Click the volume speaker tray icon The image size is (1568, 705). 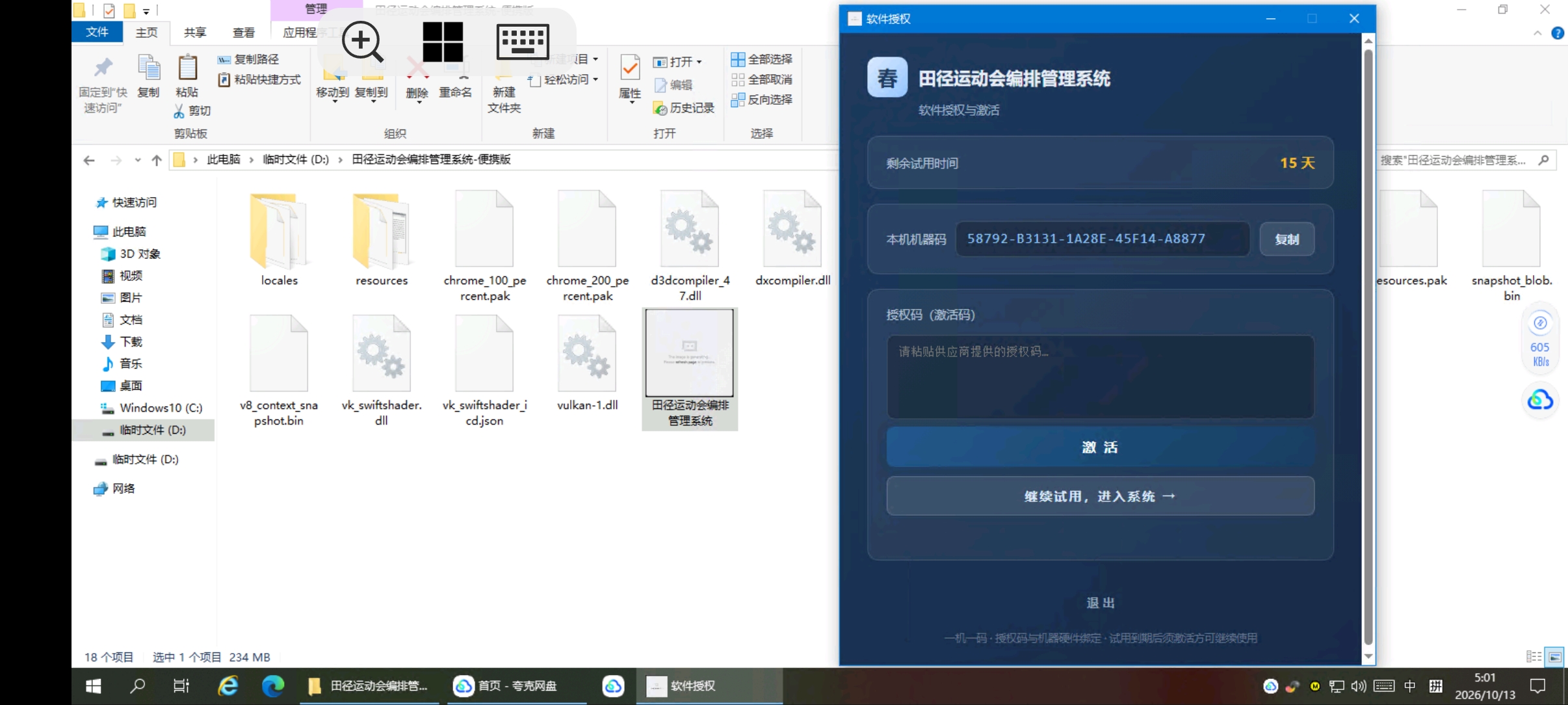click(1358, 686)
